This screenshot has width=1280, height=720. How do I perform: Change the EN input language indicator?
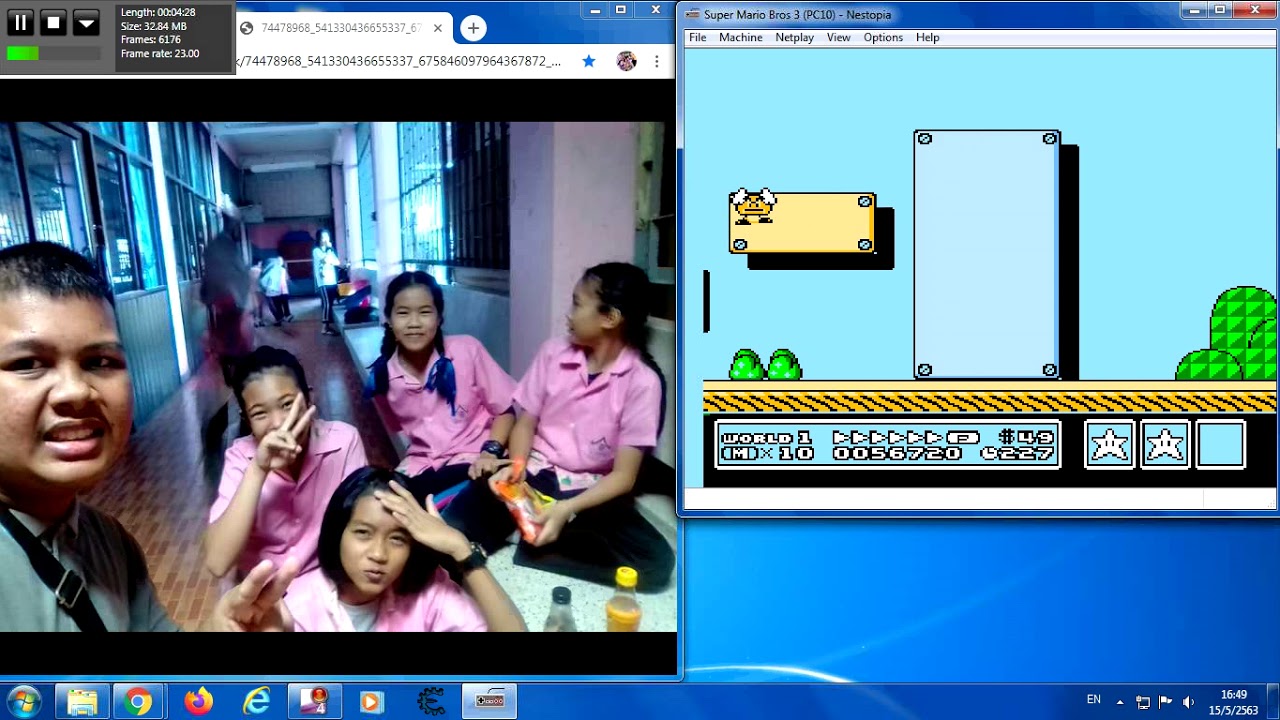(x=1093, y=700)
